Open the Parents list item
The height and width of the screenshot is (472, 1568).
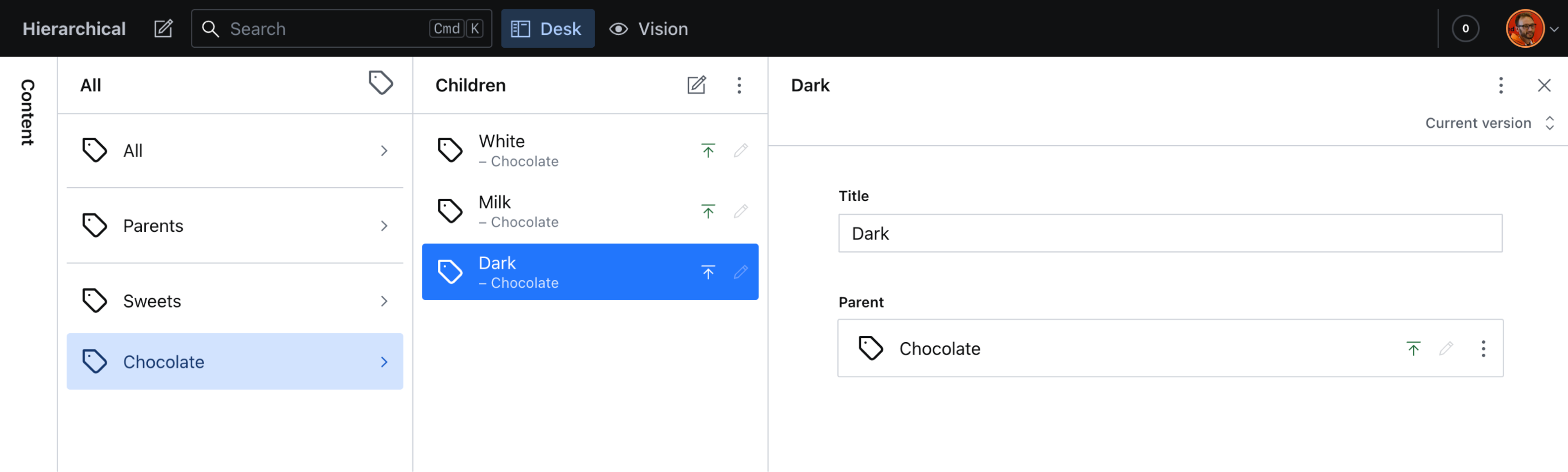click(234, 226)
